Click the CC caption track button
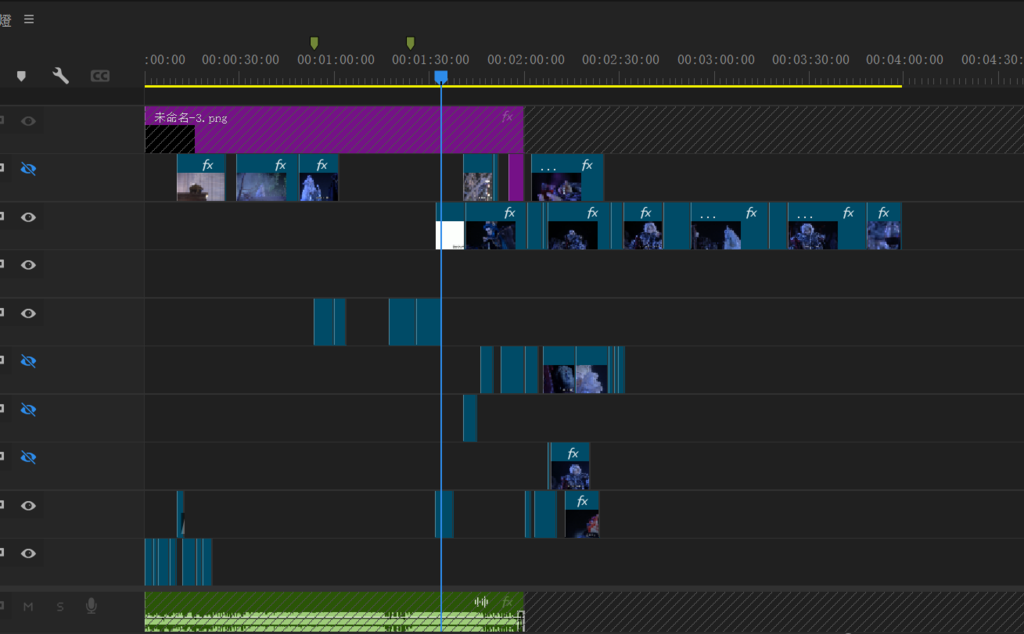Viewport: 1024px width, 634px height. point(100,76)
